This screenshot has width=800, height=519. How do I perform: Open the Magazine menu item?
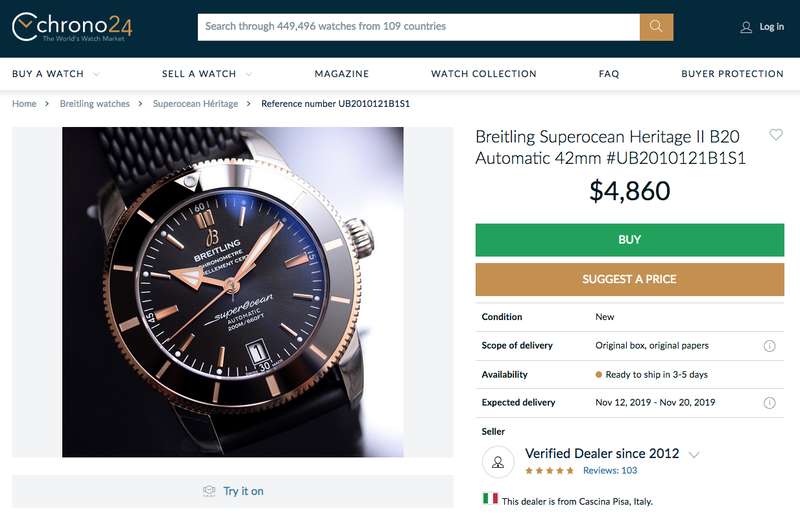pyautogui.click(x=341, y=74)
